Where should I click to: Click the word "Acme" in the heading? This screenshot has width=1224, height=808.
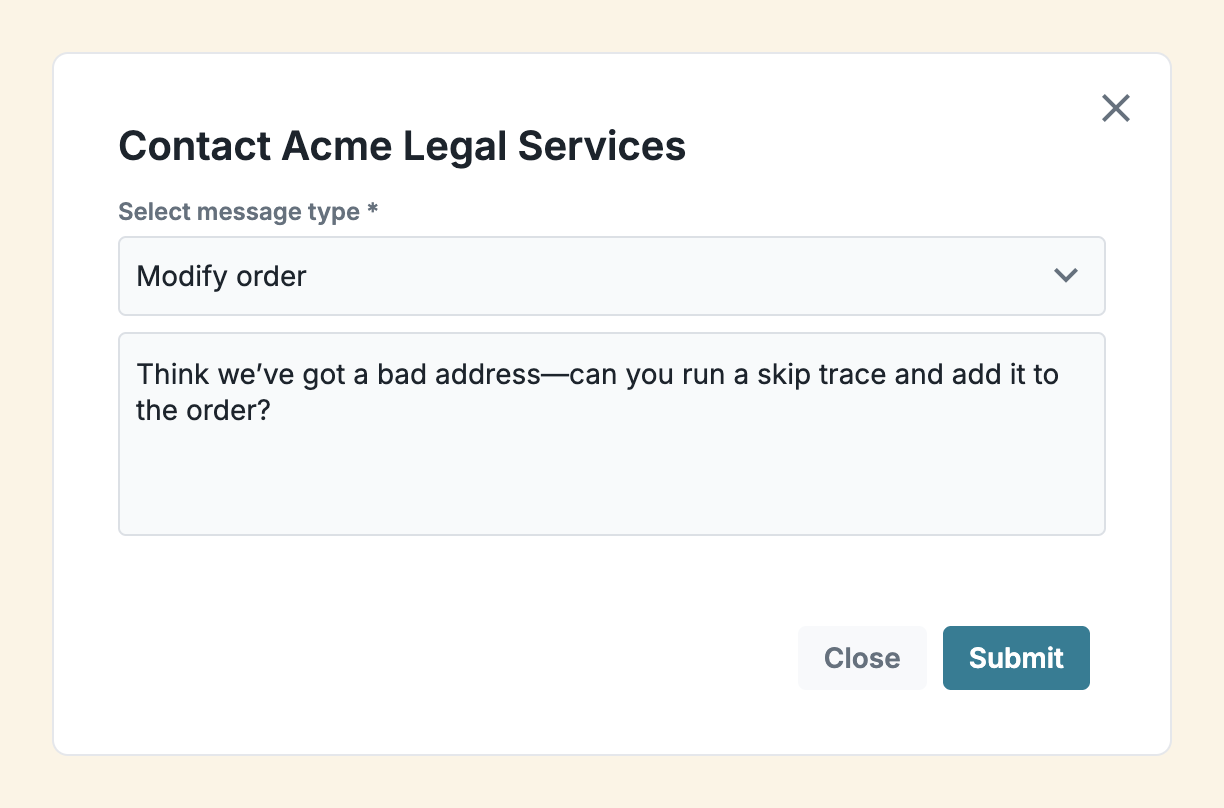(x=336, y=146)
